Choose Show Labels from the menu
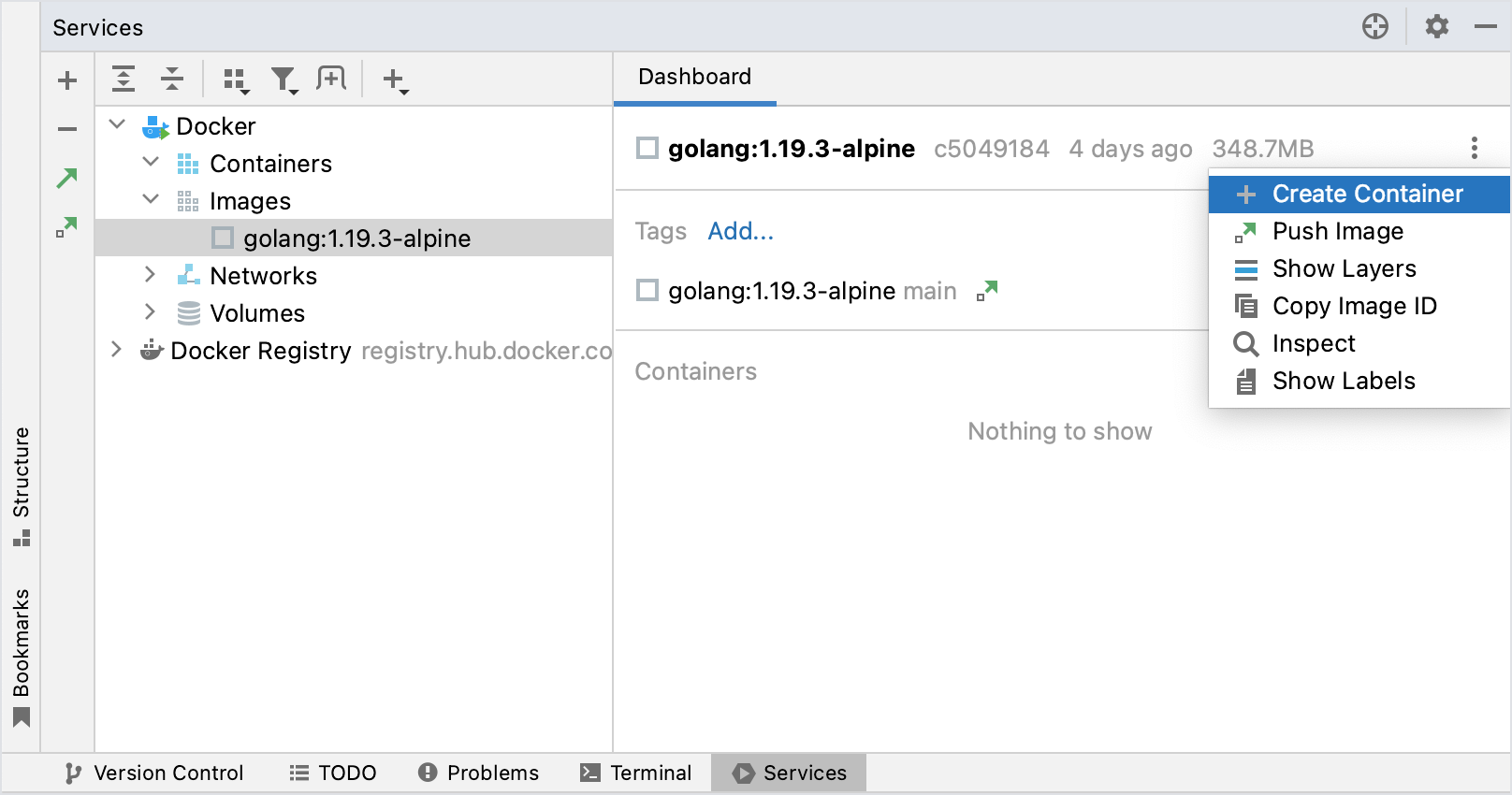 click(1359, 381)
